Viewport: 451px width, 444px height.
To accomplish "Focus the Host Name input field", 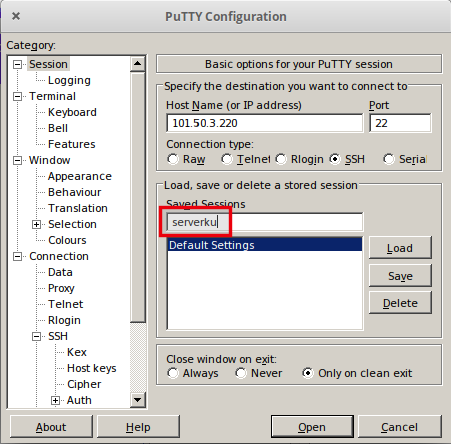I will click(265, 123).
